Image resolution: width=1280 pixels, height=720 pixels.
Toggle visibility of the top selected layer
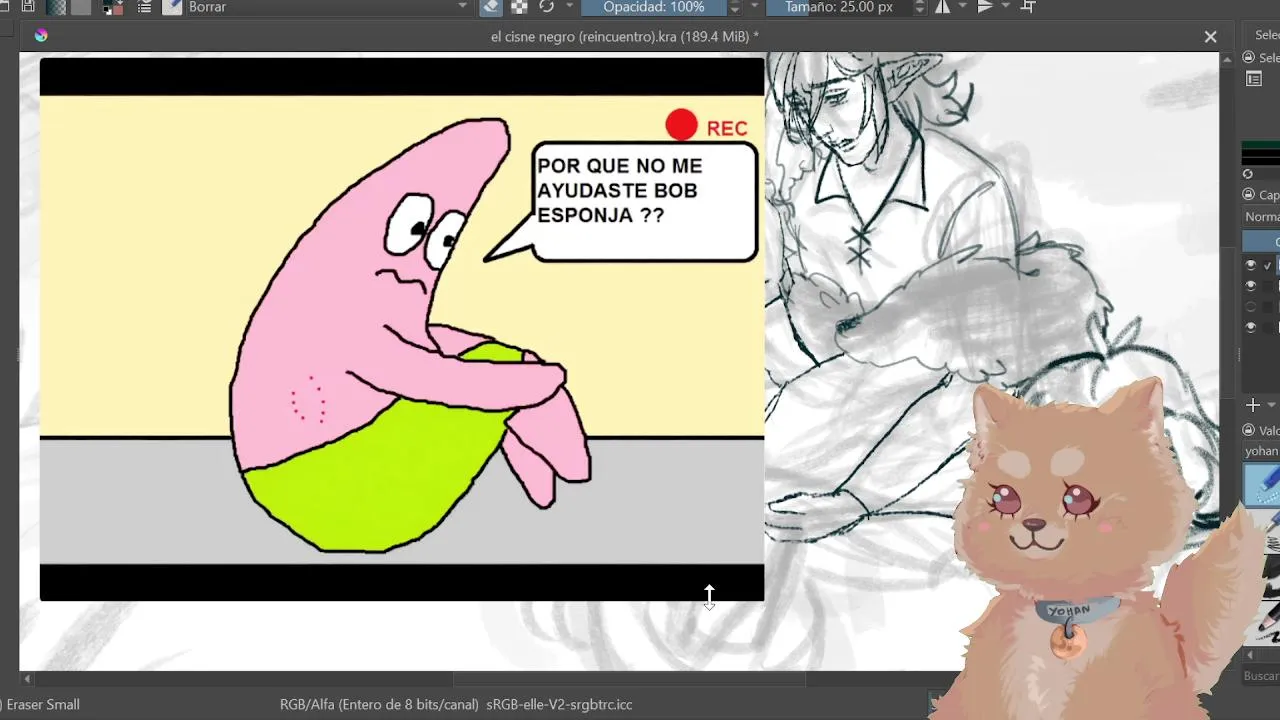tap(1250, 265)
